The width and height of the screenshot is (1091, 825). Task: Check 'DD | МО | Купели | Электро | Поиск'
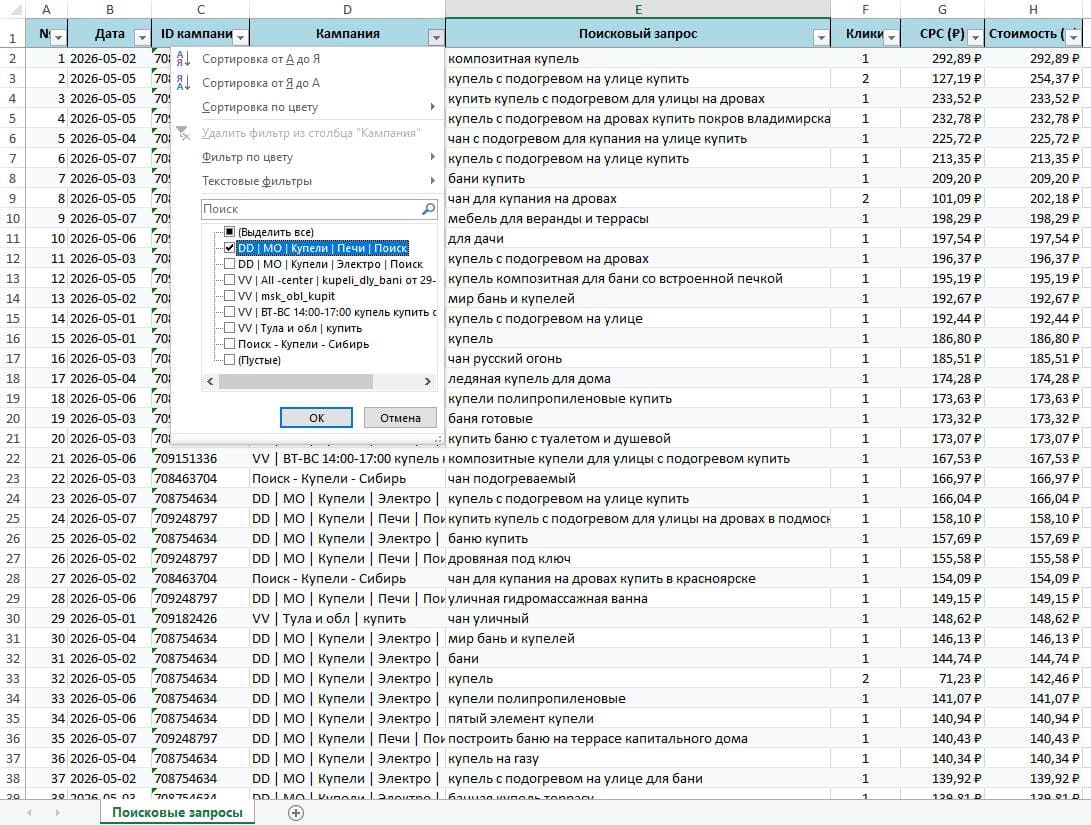(x=229, y=264)
